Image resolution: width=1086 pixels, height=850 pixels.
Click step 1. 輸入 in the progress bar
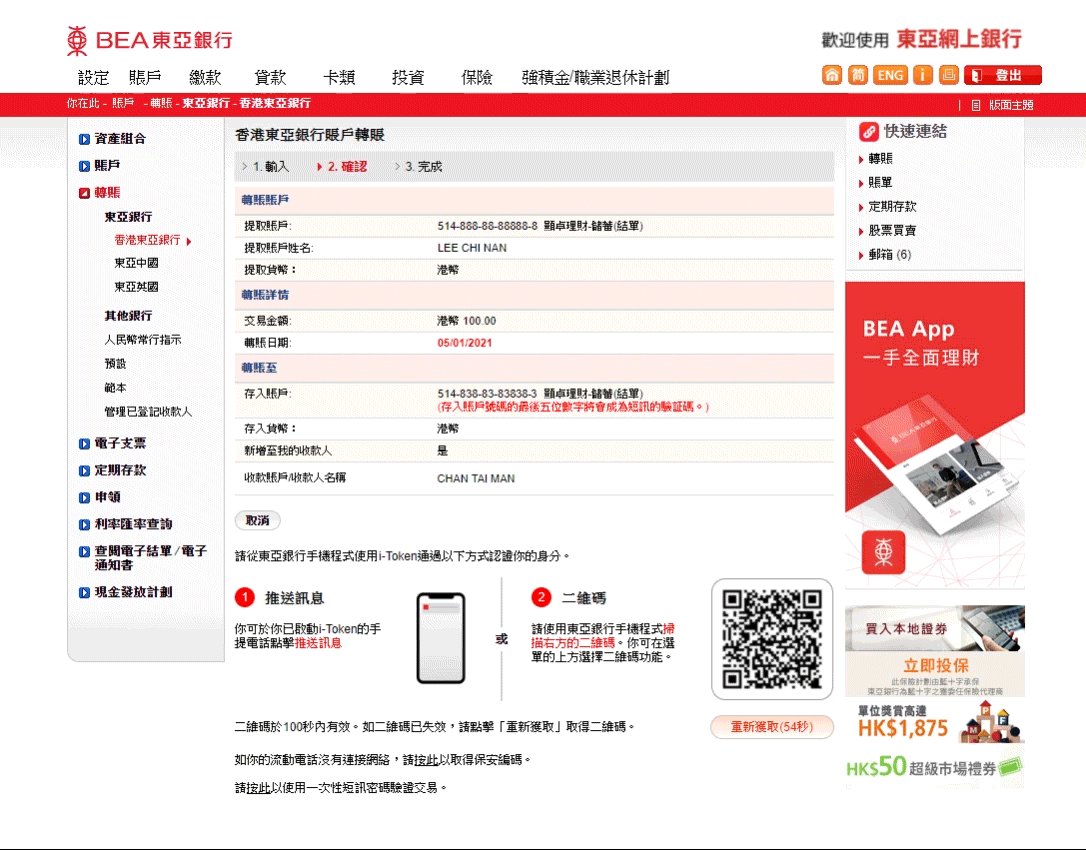click(271, 167)
